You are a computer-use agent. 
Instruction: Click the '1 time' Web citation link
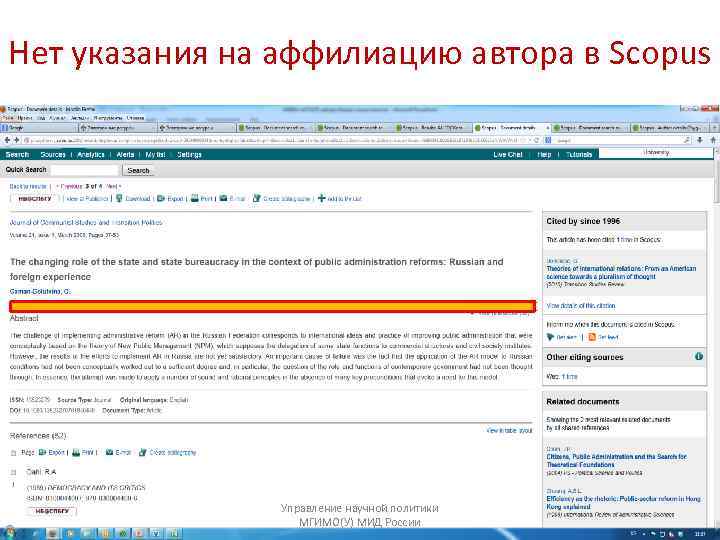click(569, 377)
